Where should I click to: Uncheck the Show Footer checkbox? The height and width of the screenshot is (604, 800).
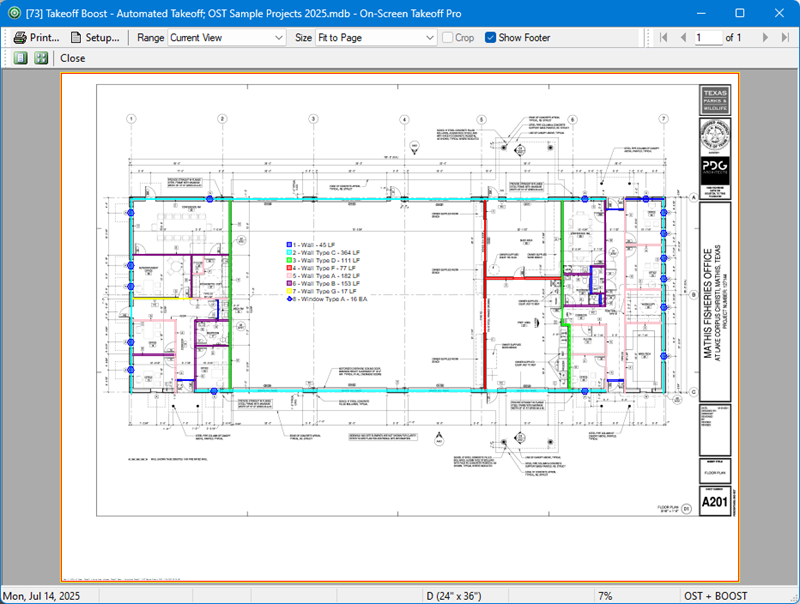click(490, 37)
